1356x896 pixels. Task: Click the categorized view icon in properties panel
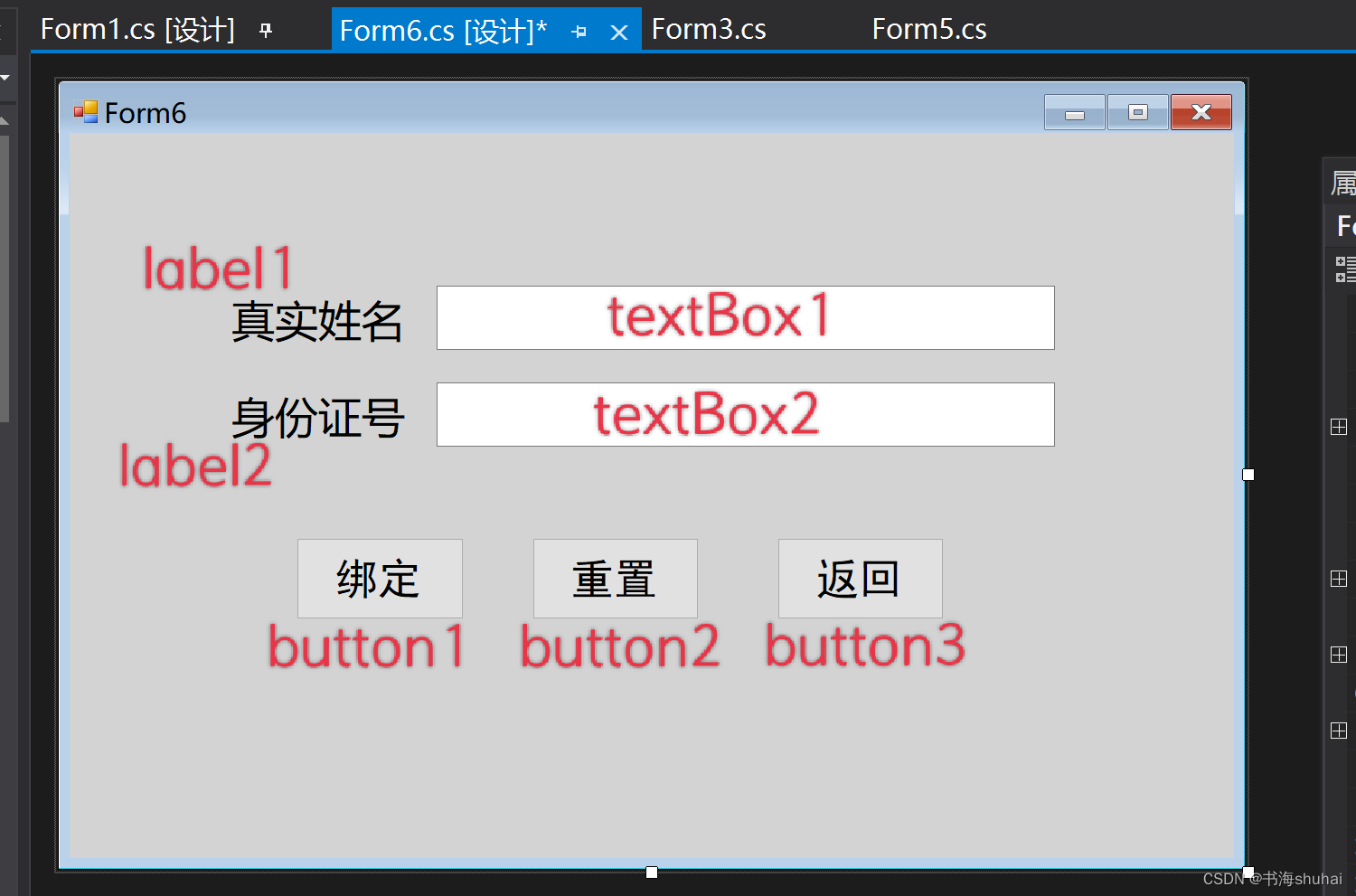(x=1345, y=269)
